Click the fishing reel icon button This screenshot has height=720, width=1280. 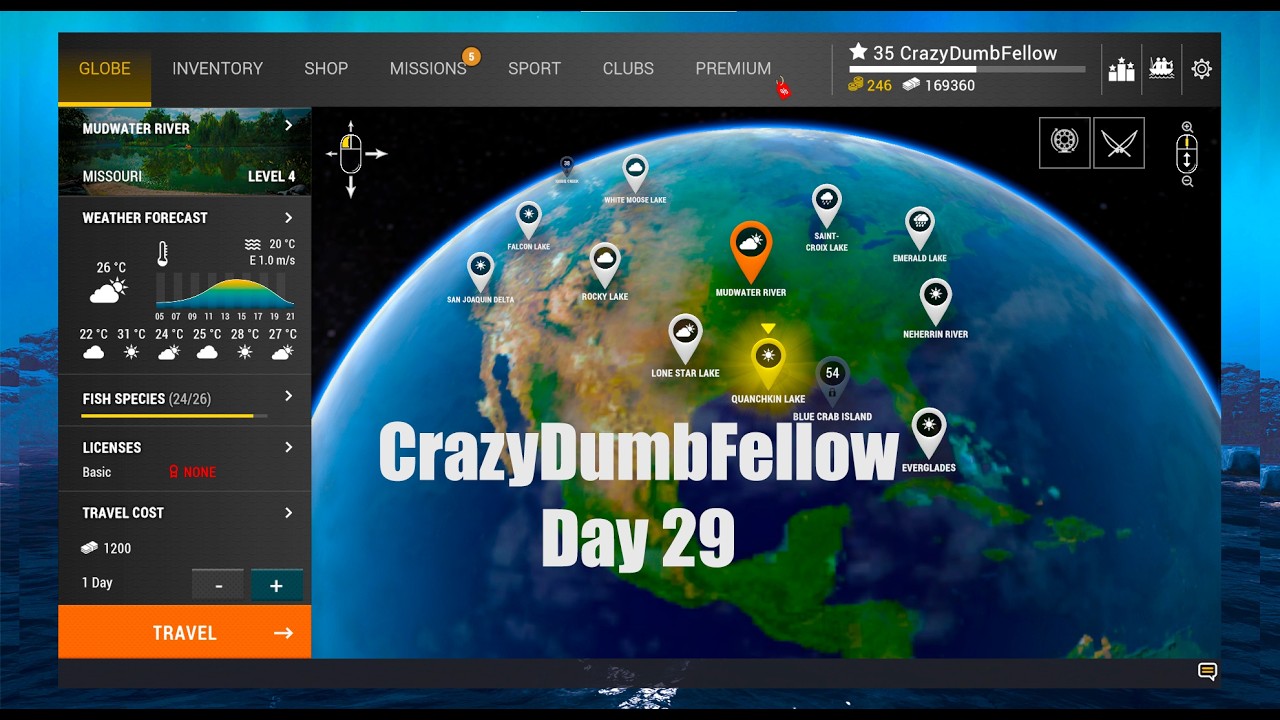[1064, 143]
